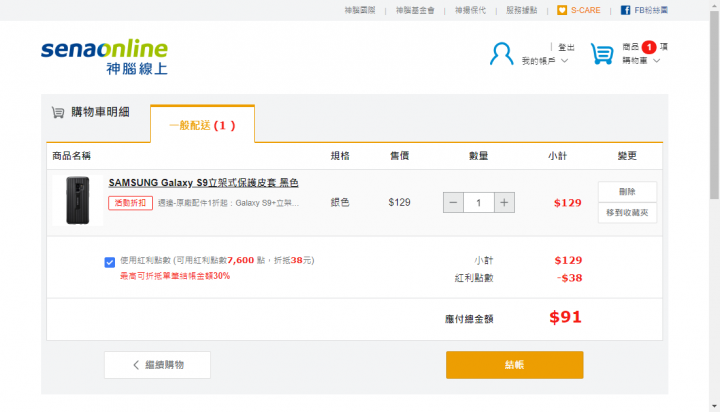The height and width of the screenshot is (412, 720).
Task: Click the orange 結帳 checkout button
Action: [x=515, y=365]
